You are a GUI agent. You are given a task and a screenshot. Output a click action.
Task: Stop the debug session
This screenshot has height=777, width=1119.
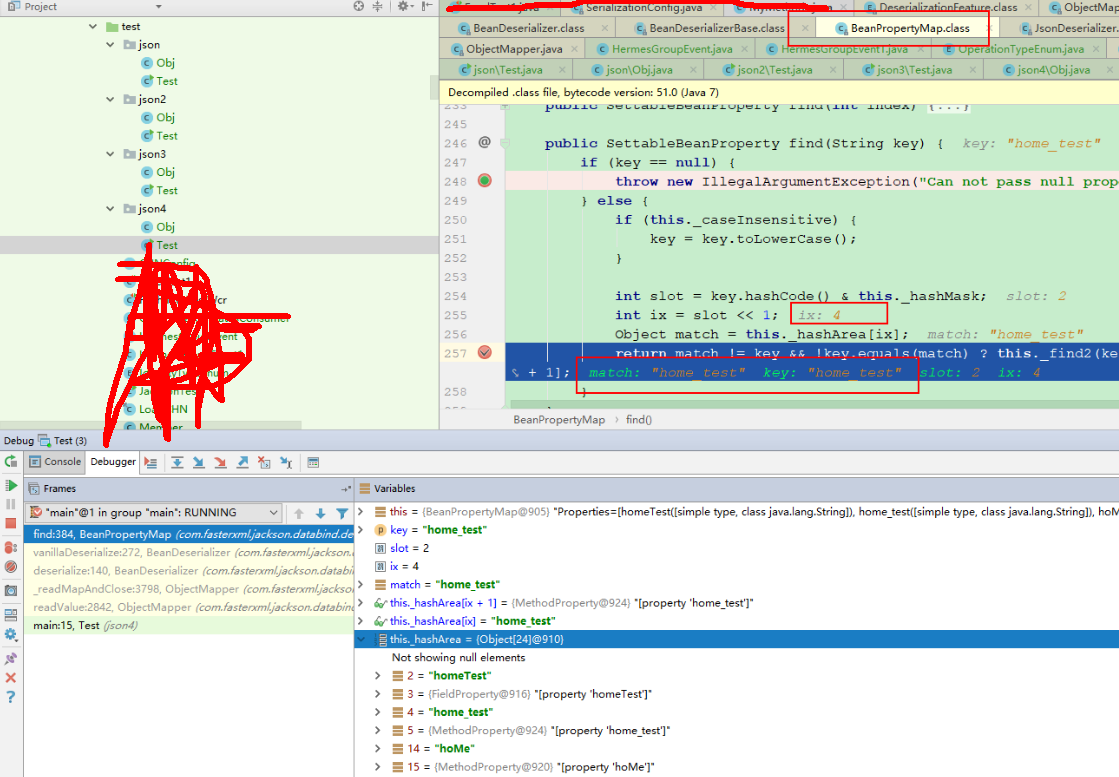coord(11,524)
